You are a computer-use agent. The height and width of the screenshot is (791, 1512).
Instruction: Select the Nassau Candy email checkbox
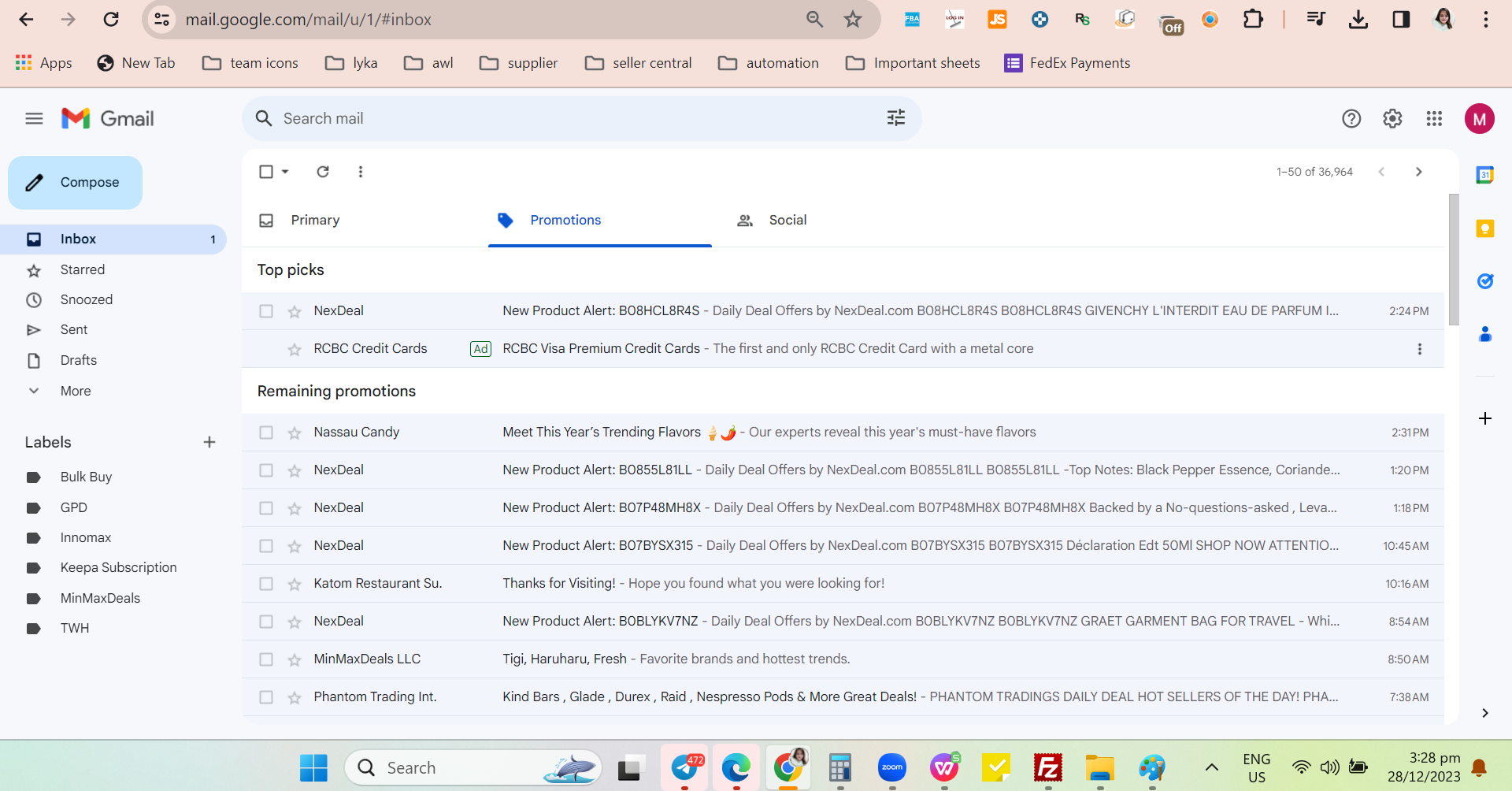coord(266,433)
